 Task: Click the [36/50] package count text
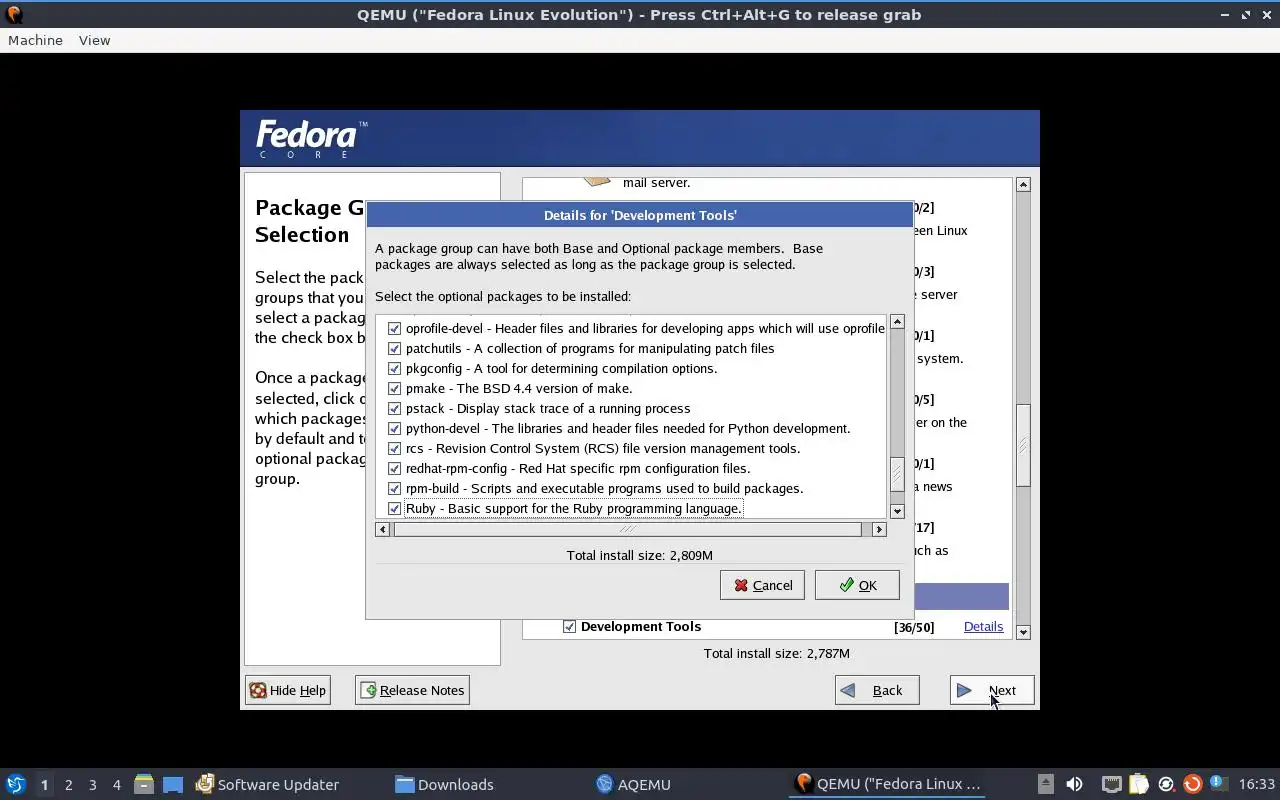tap(914, 627)
